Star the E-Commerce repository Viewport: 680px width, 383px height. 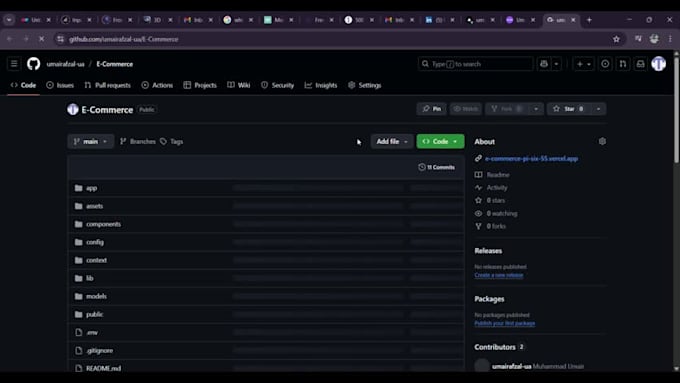(569, 109)
